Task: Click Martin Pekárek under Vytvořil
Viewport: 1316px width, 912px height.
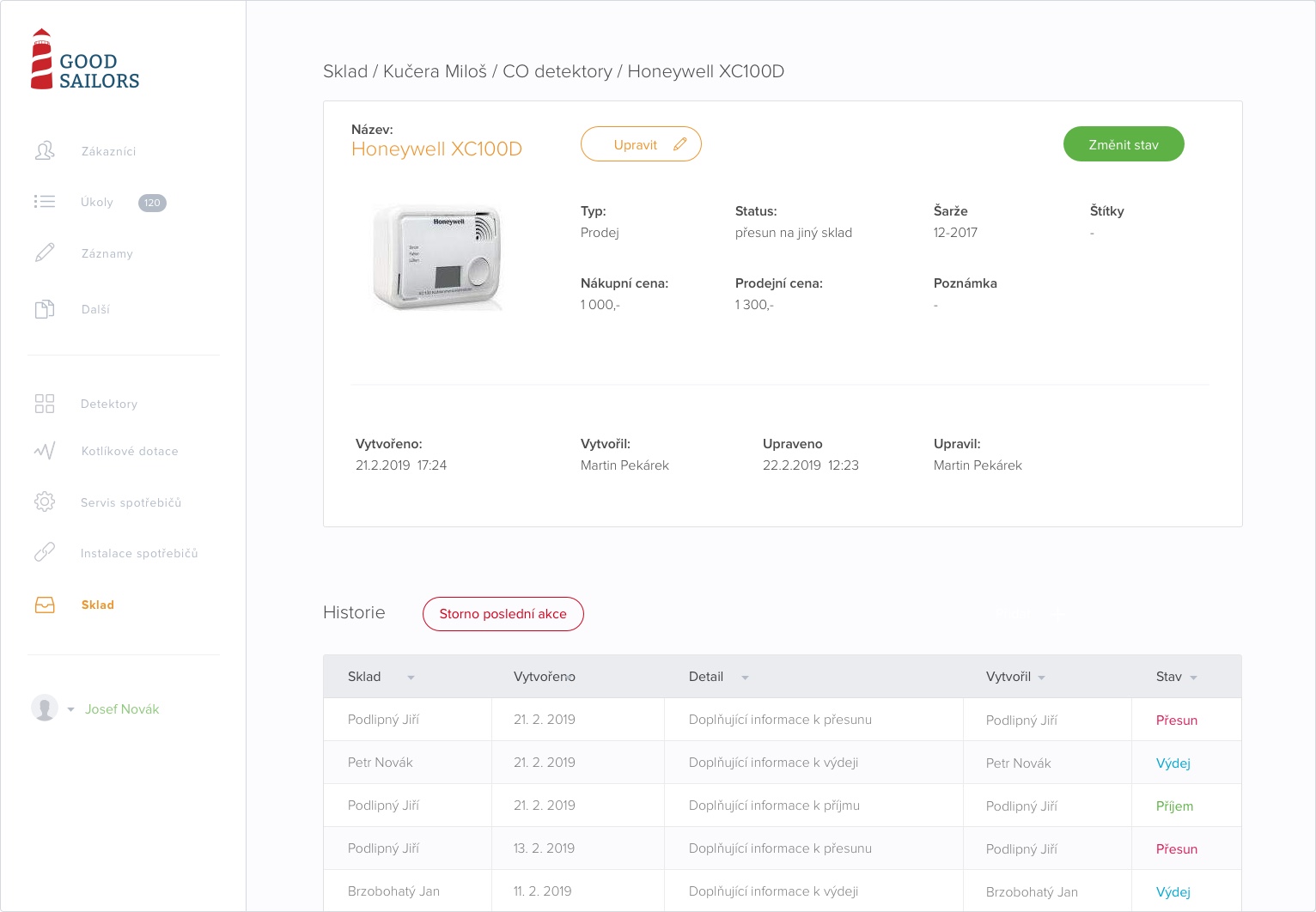Action: pos(624,465)
